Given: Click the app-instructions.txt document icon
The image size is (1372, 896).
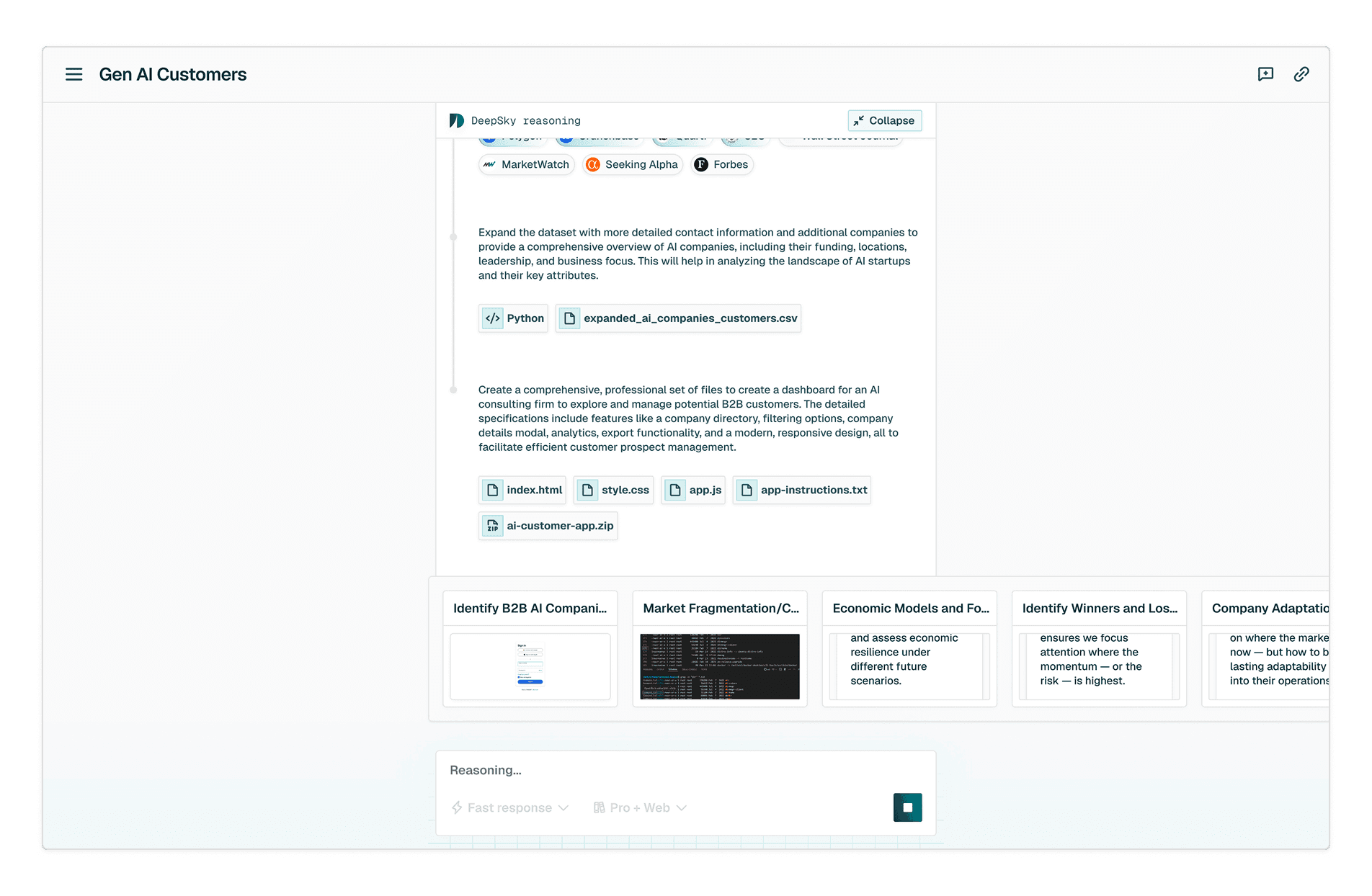Looking at the screenshot, I should click(747, 490).
